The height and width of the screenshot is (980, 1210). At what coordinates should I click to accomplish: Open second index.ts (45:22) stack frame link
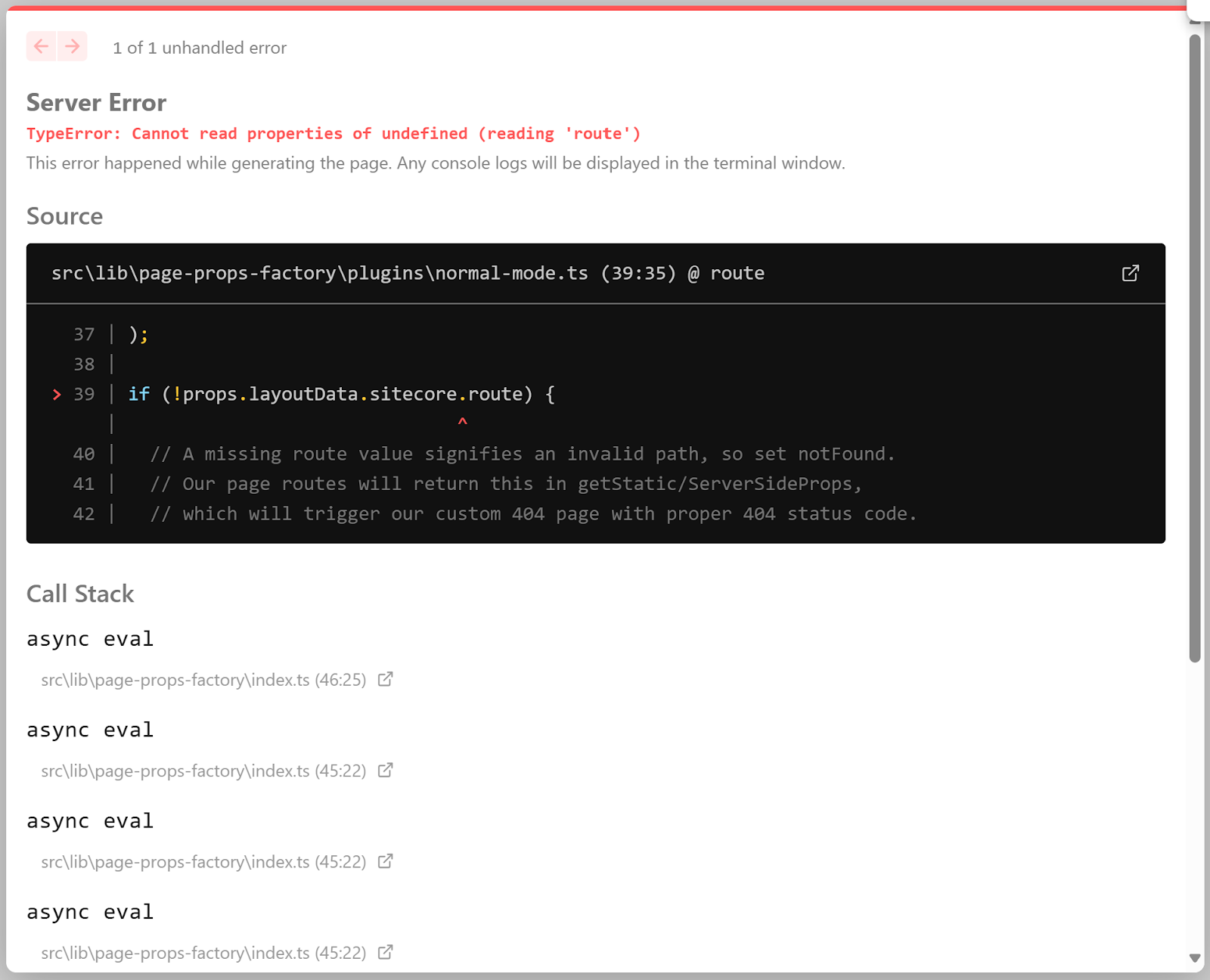point(203,861)
